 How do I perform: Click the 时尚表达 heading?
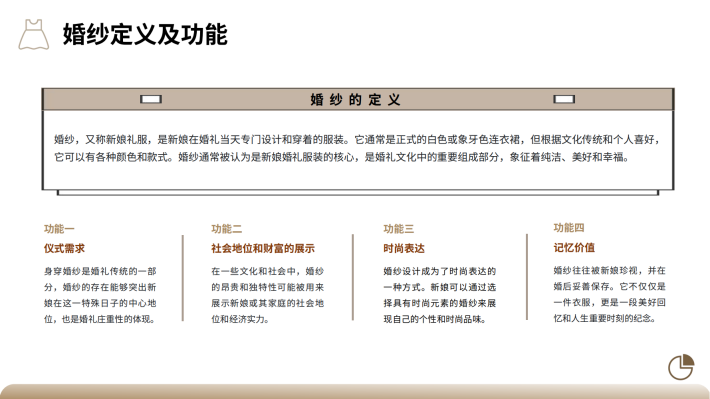pos(404,248)
